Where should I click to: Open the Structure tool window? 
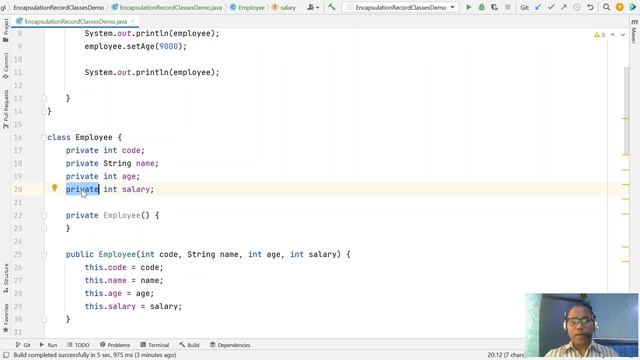tap(5, 278)
